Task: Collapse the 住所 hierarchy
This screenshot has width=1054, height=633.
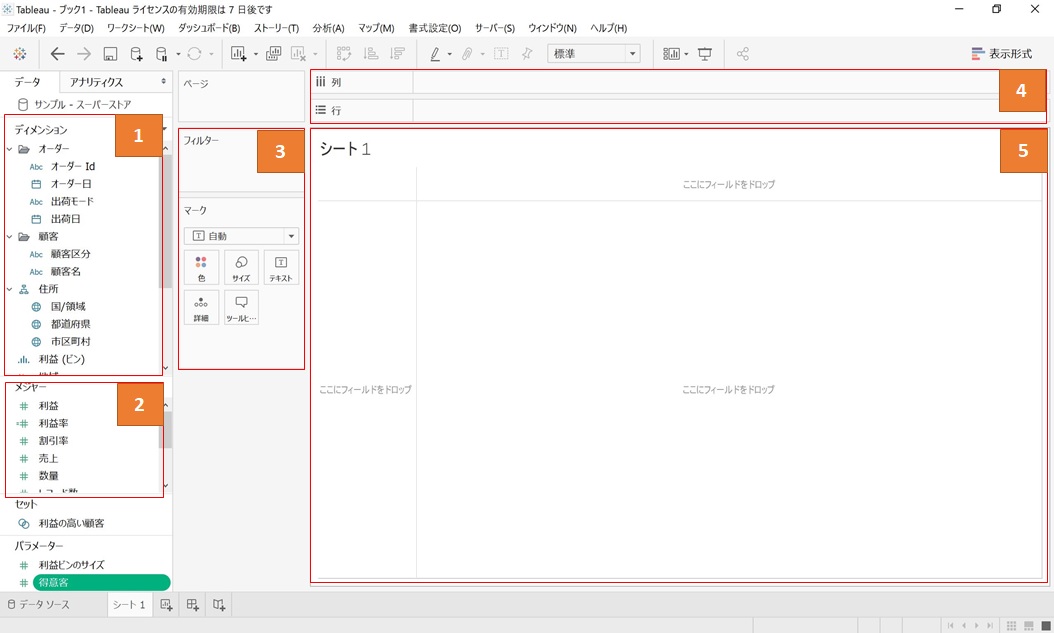Action: click(9, 289)
